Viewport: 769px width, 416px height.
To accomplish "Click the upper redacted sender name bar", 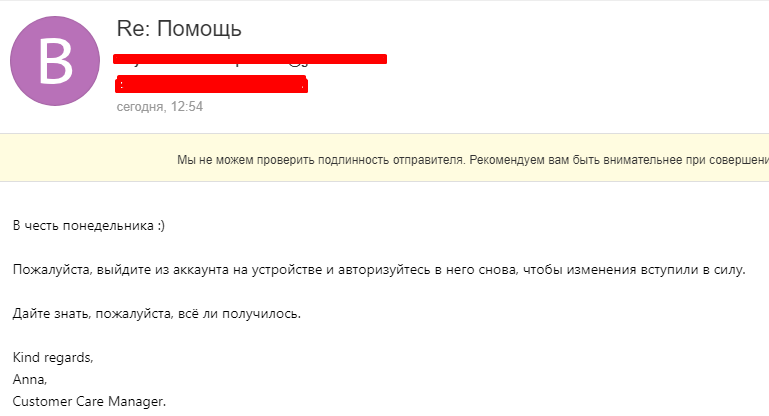I will pos(250,60).
